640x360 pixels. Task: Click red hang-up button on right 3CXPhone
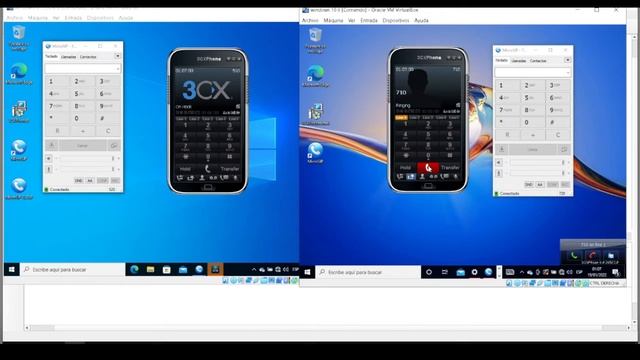tap(428, 167)
